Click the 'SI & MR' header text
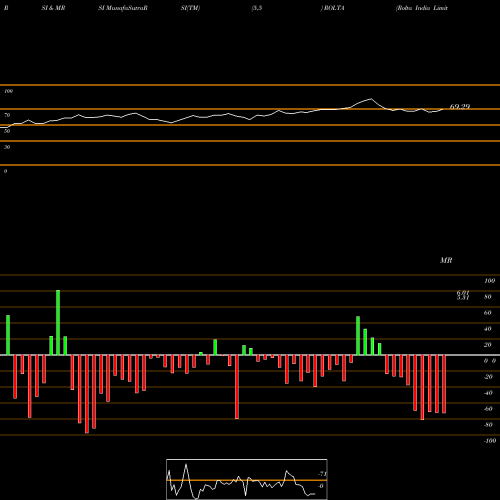Viewport: 500px width, 500px height. [53, 8]
